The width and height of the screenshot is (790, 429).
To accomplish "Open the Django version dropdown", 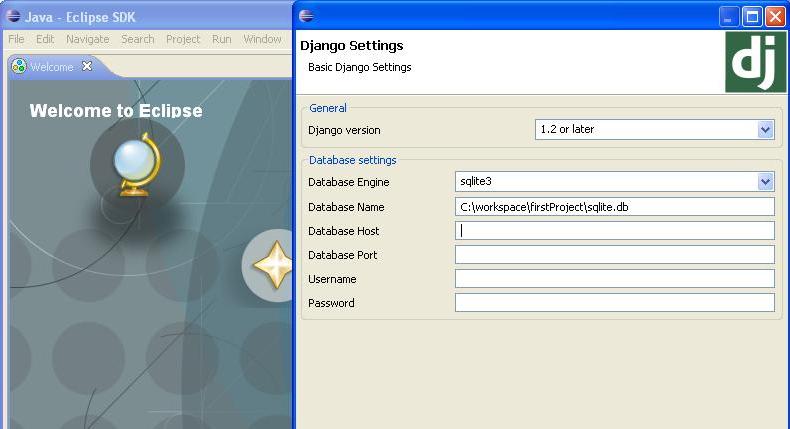I will [x=765, y=130].
